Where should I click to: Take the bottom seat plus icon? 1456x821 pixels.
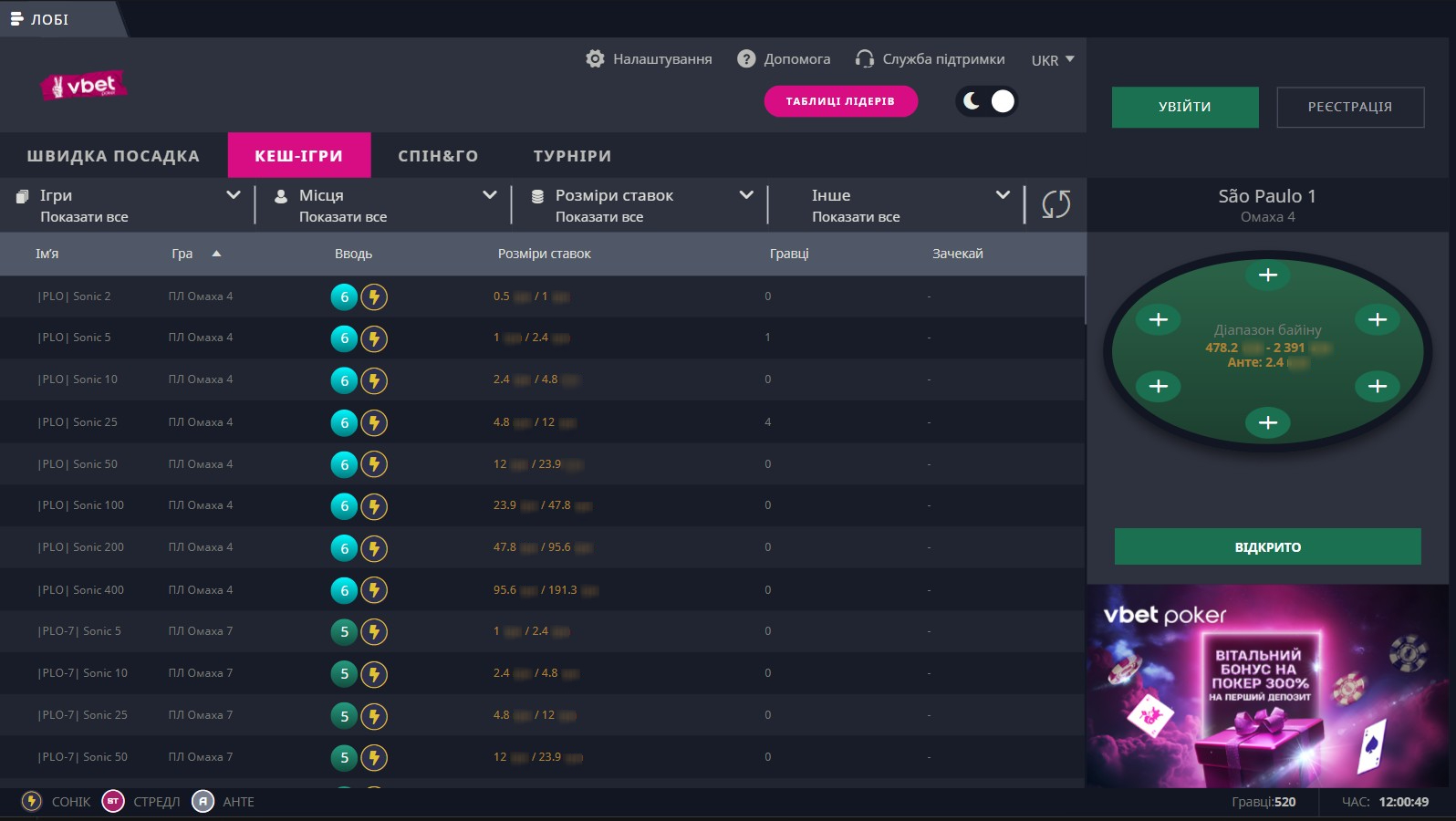1267,422
